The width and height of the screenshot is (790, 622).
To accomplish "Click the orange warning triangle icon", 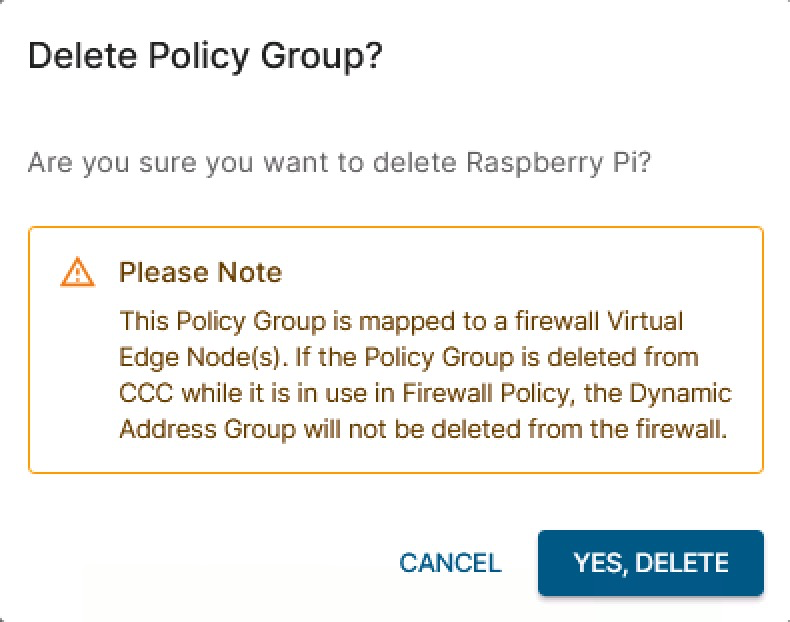I will [77, 272].
